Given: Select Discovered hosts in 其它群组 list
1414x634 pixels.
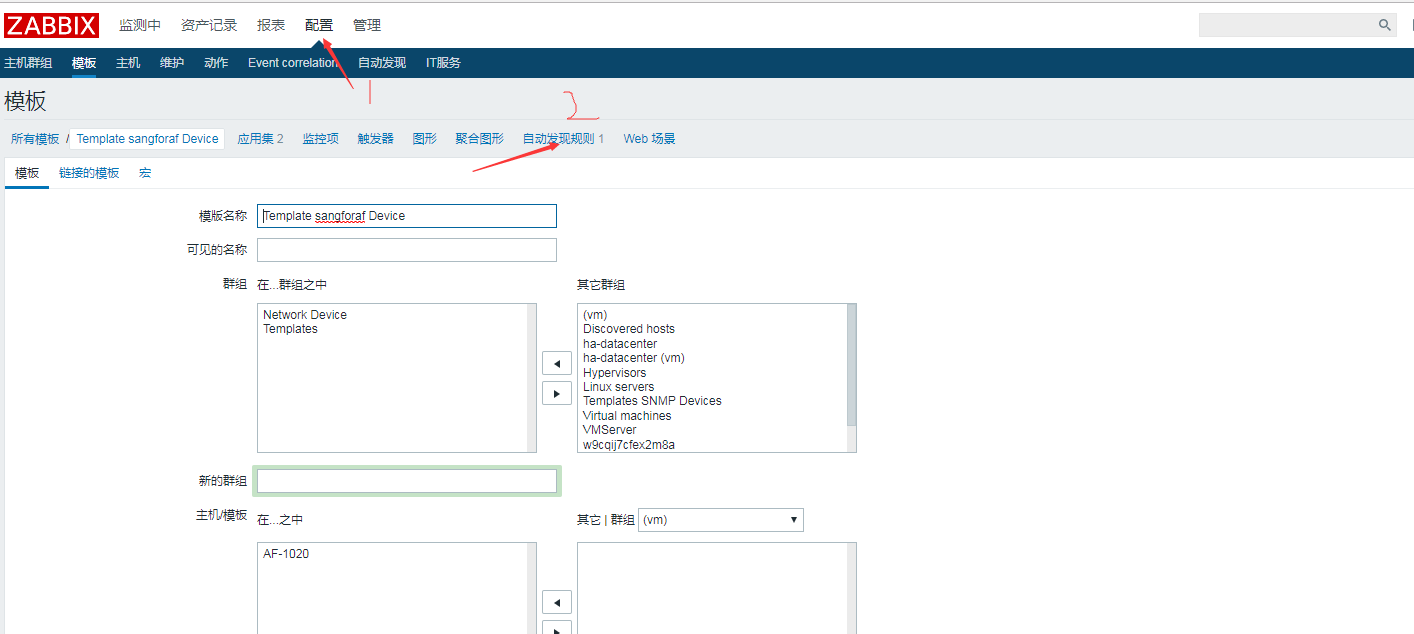Looking at the screenshot, I should pos(629,329).
